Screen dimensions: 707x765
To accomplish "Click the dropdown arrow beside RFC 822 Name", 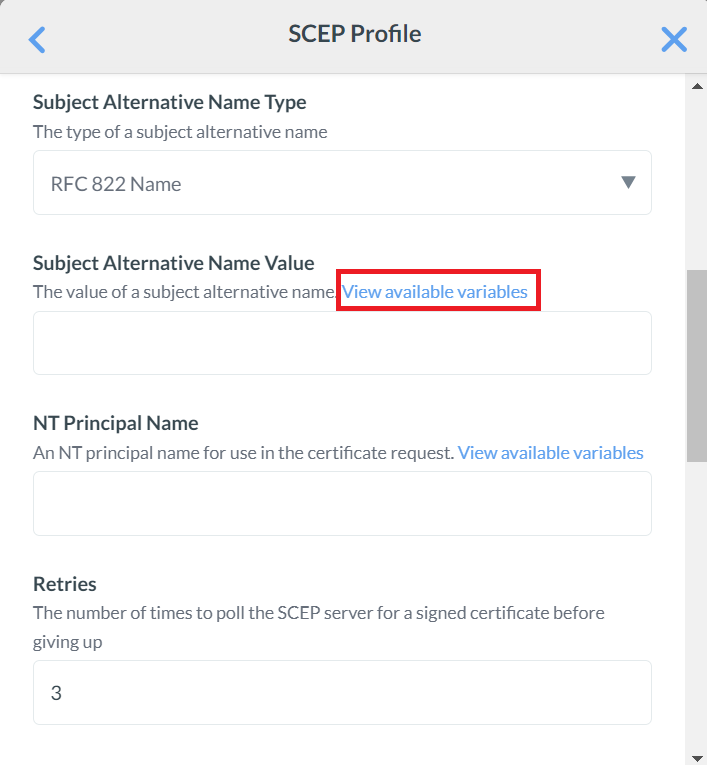I will 628,182.
